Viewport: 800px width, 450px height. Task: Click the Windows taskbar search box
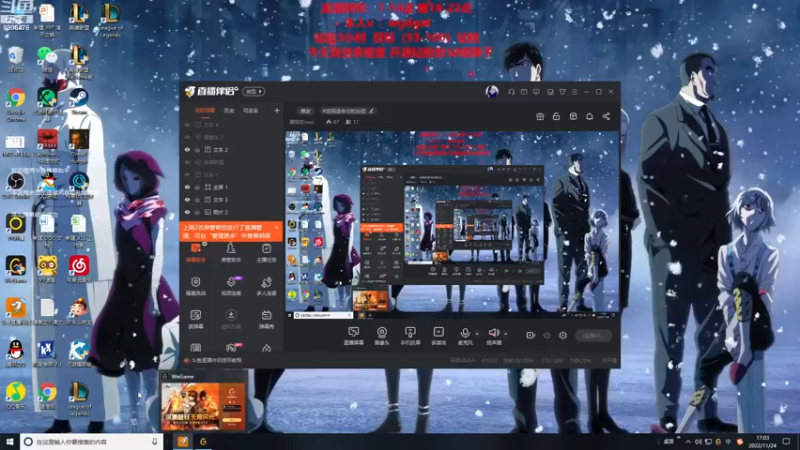point(92,441)
